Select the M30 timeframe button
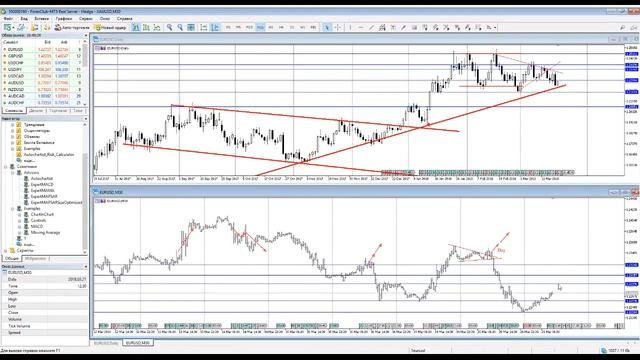The image size is (640, 360). [x=260, y=27]
